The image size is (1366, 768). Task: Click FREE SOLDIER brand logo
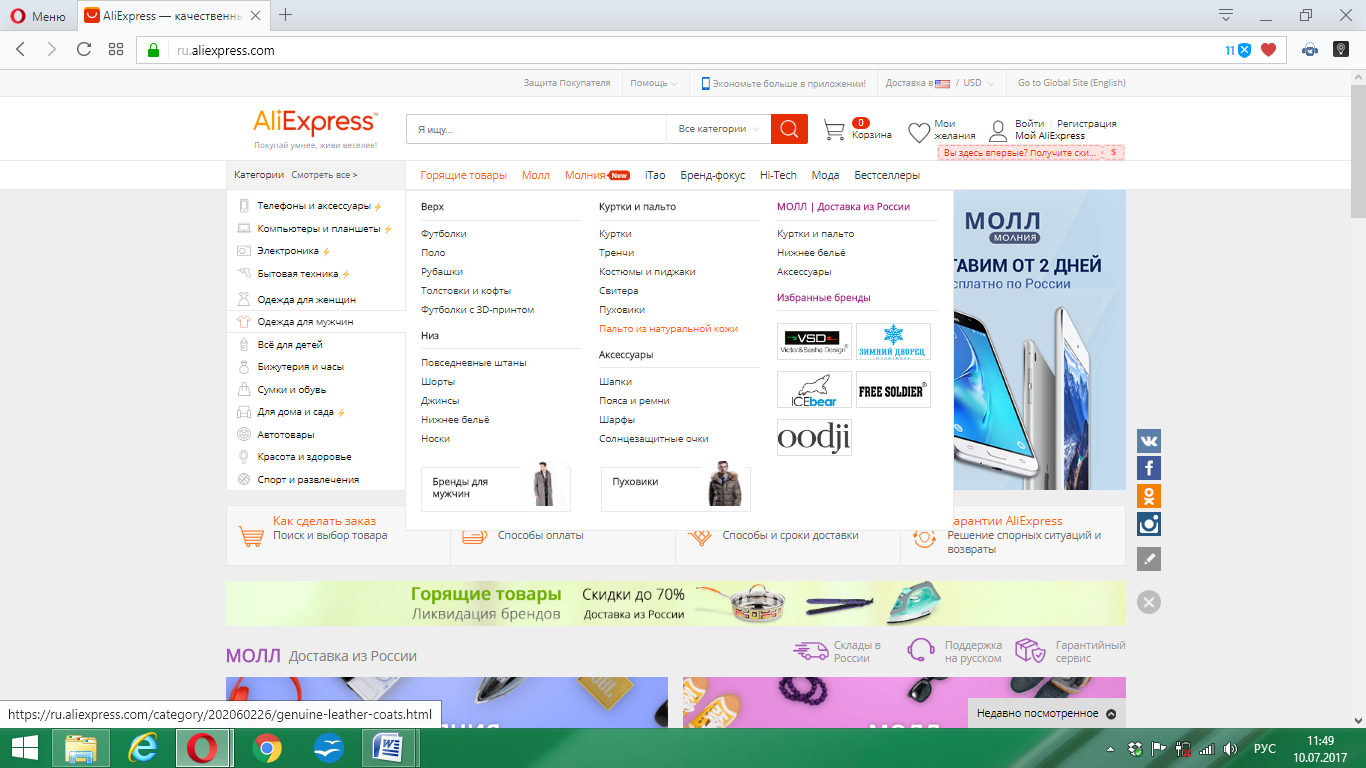pyautogui.click(x=893, y=390)
